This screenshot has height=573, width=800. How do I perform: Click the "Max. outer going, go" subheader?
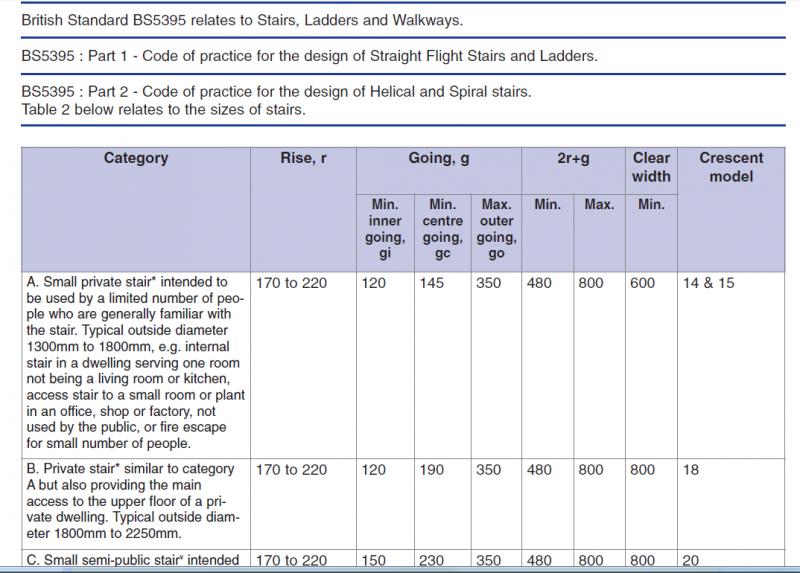497,229
